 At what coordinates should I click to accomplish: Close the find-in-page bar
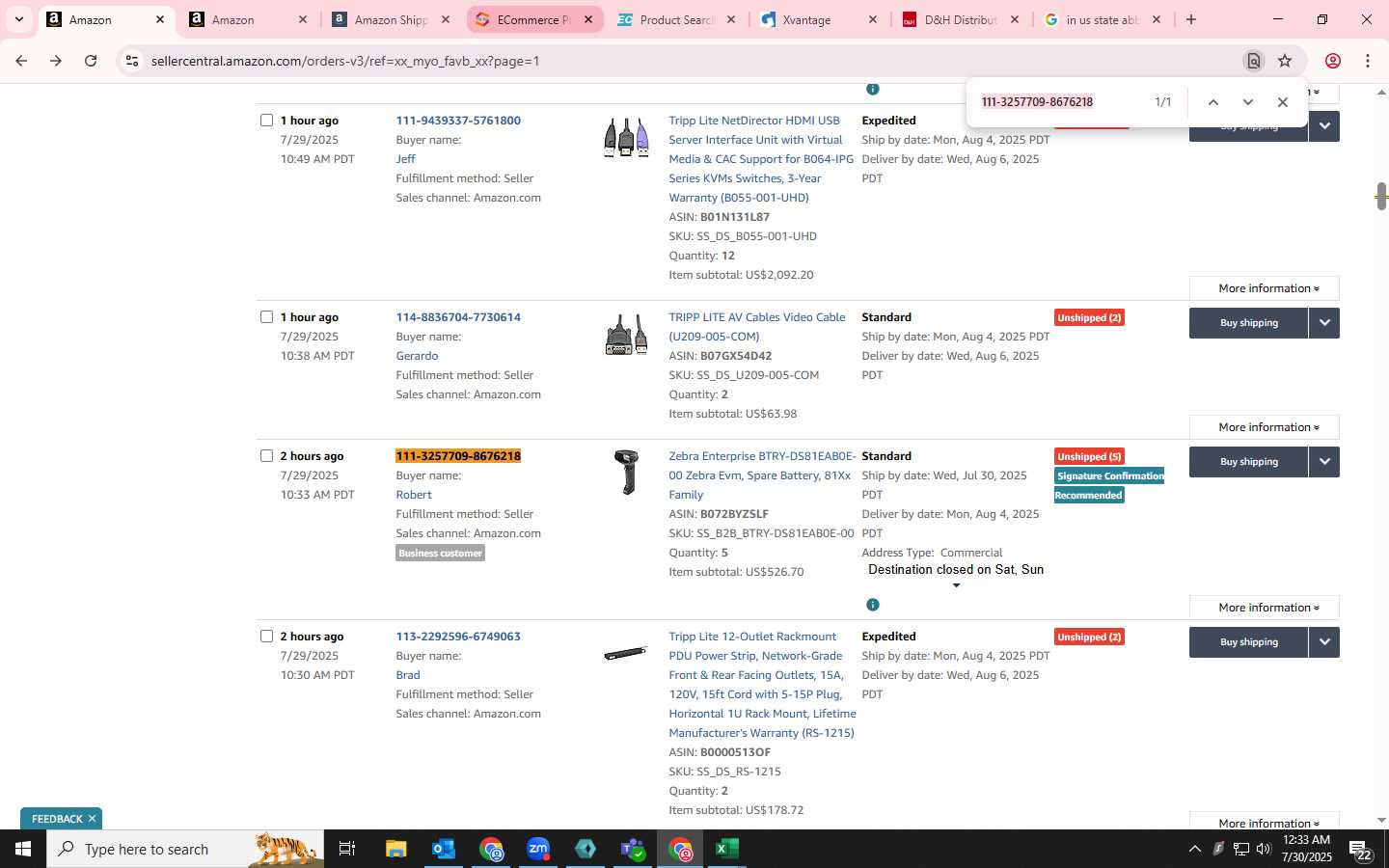pos(1282,102)
